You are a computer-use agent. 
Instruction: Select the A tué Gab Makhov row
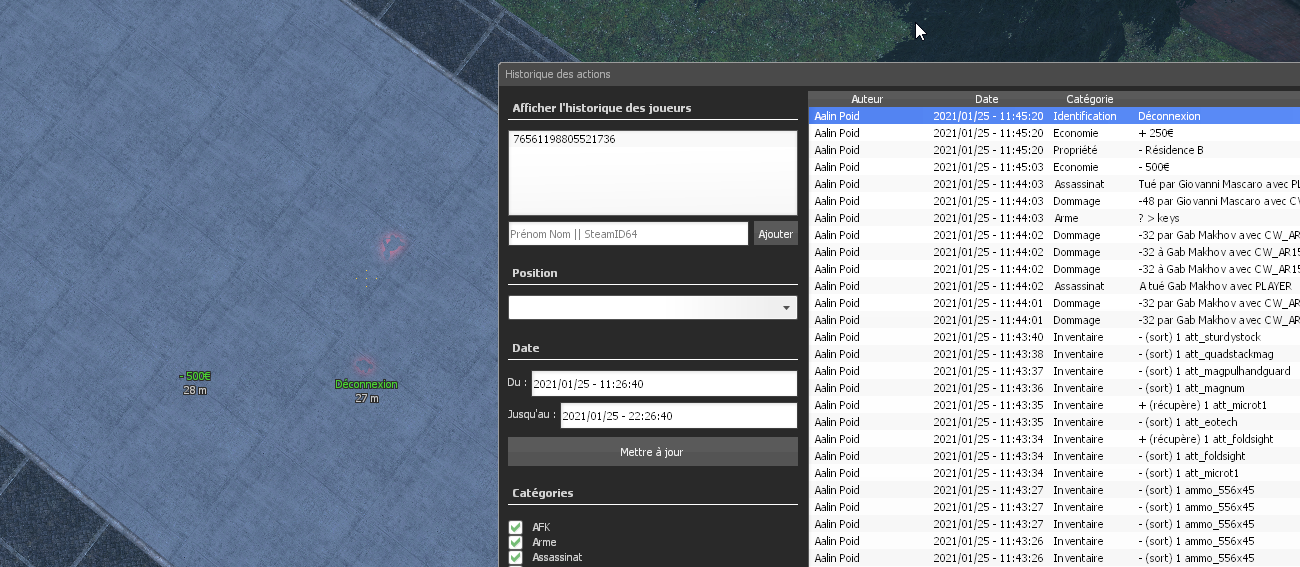(1054, 286)
